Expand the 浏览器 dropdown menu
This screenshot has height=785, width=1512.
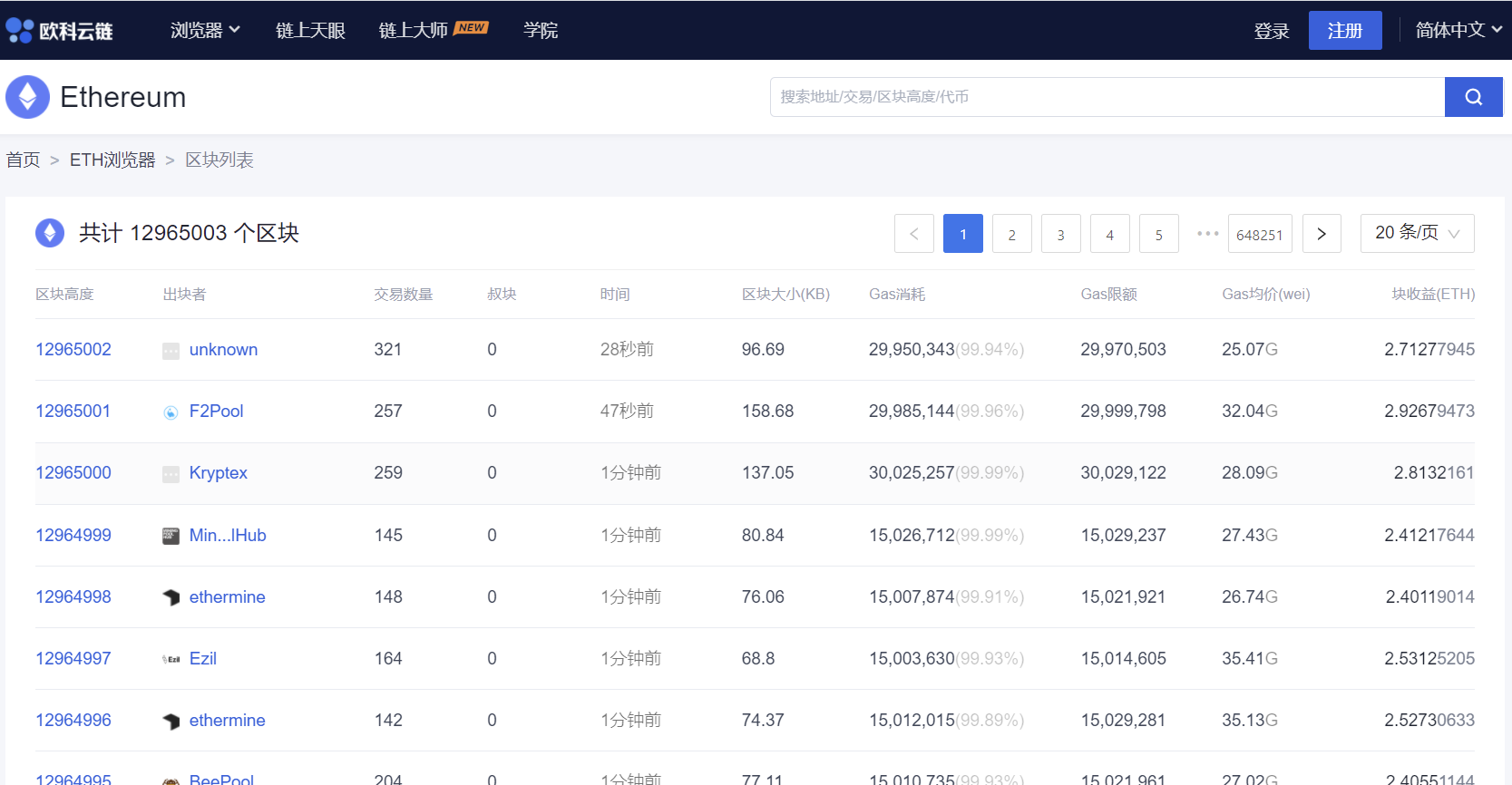pyautogui.click(x=205, y=30)
